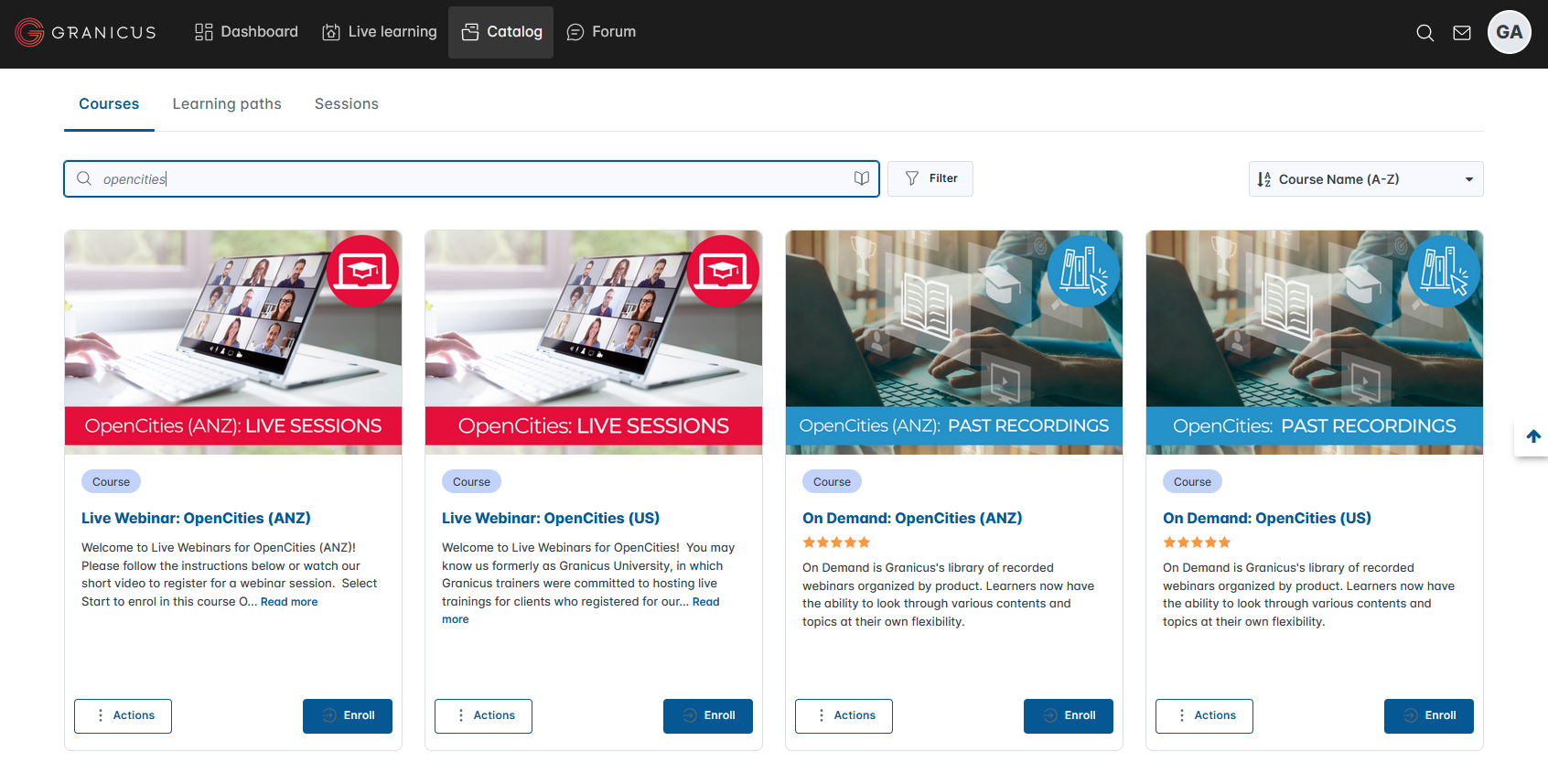This screenshot has height=784, width=1548.
Task: Open Actions for On Demand (US)
Action: point(1204,716)
